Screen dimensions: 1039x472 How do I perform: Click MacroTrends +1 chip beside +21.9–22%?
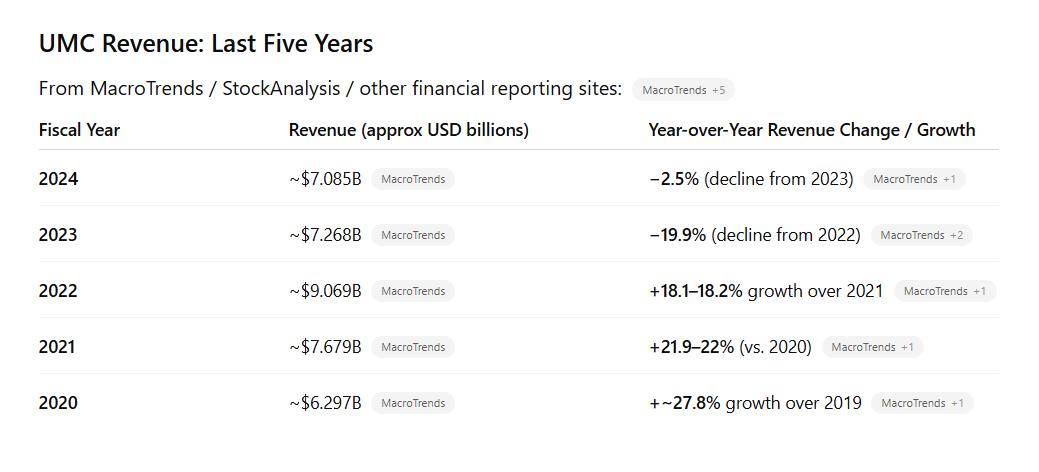click(872, 347)
